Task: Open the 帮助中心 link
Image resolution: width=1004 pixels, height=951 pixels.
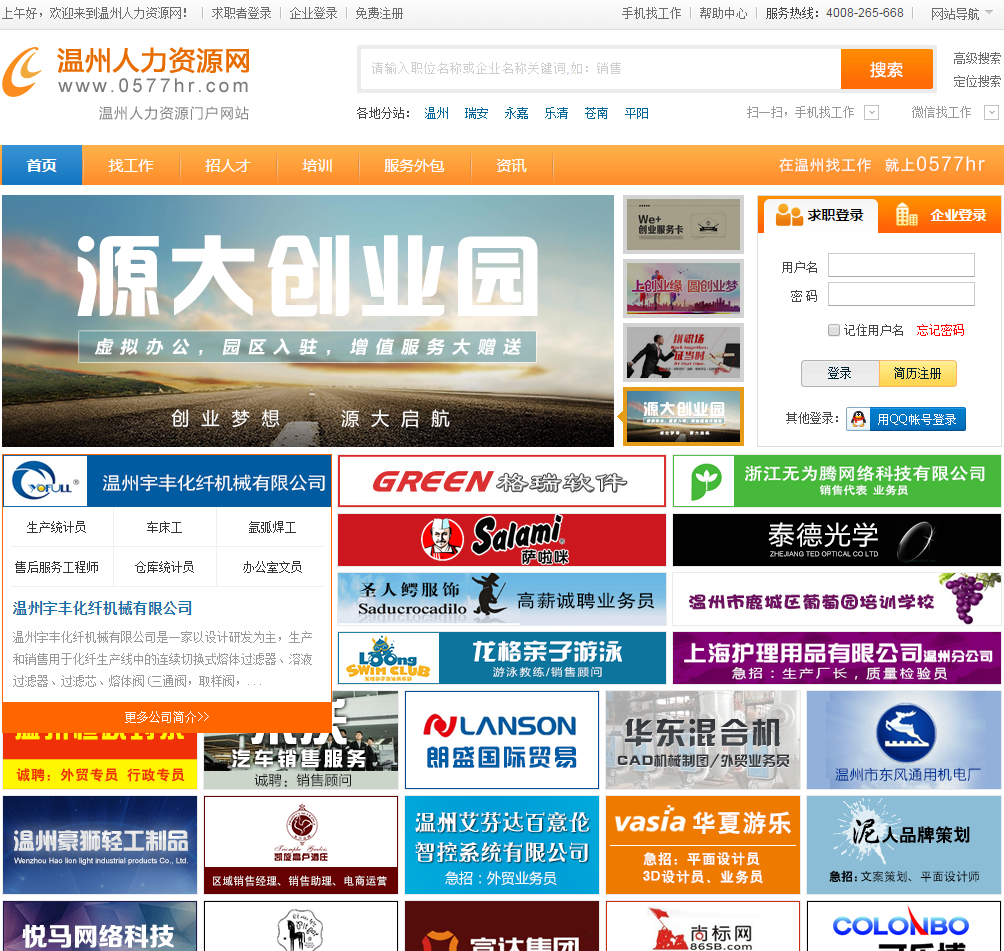Action: tap(723, 13)
